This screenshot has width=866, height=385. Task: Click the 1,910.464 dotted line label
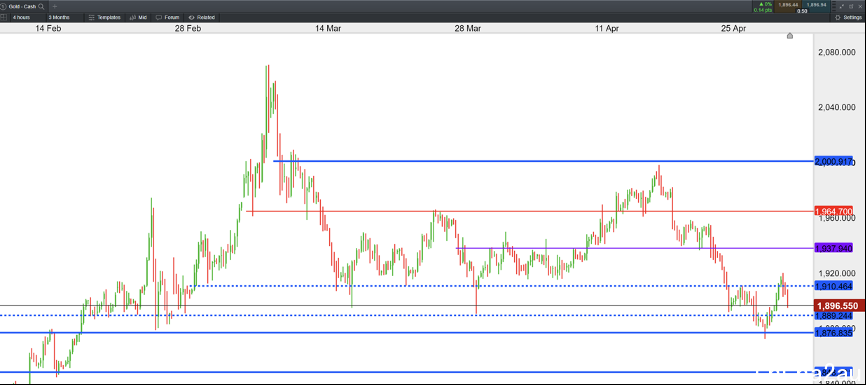834,286
